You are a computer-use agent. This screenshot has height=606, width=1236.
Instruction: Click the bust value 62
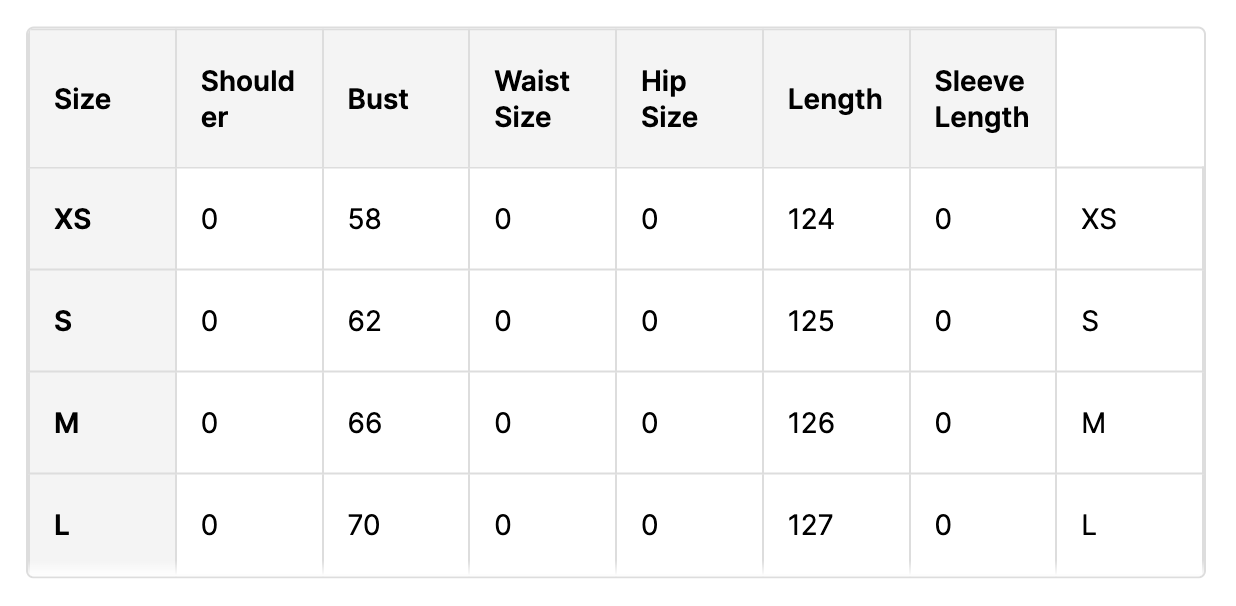pyautogui.click(x=365, y=321)
